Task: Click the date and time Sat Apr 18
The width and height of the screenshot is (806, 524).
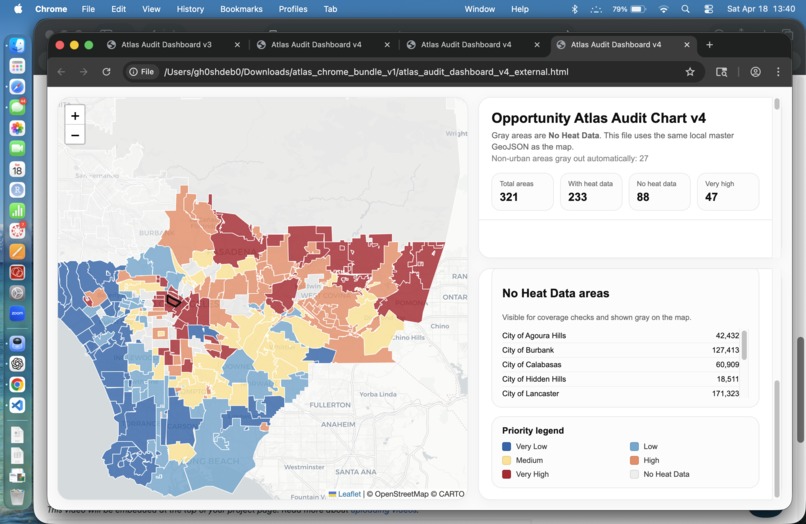Action: (761, 9)
